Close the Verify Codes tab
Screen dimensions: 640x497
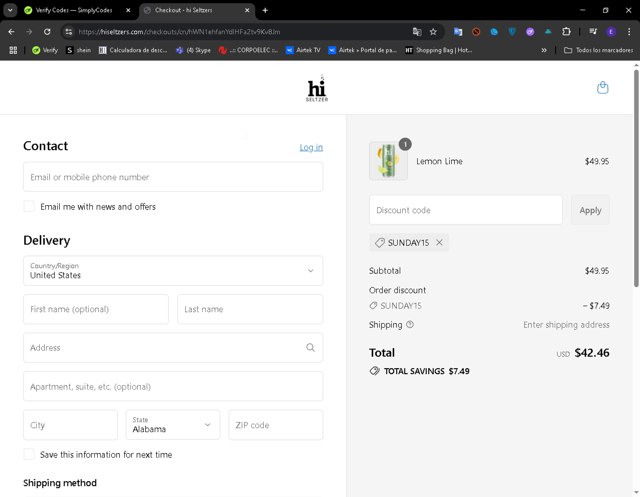pos(128,10)
